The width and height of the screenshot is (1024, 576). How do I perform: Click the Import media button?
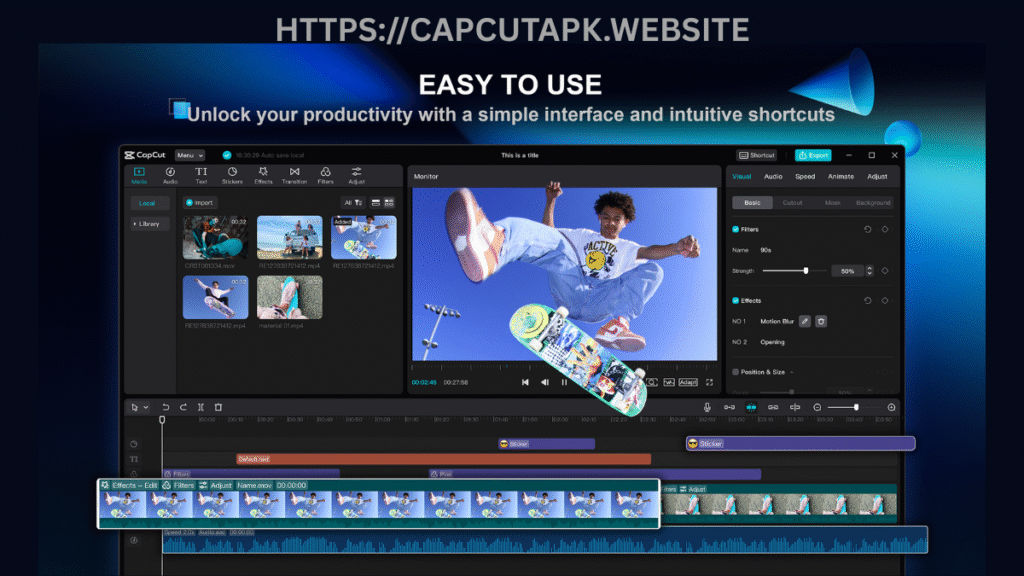199,202
